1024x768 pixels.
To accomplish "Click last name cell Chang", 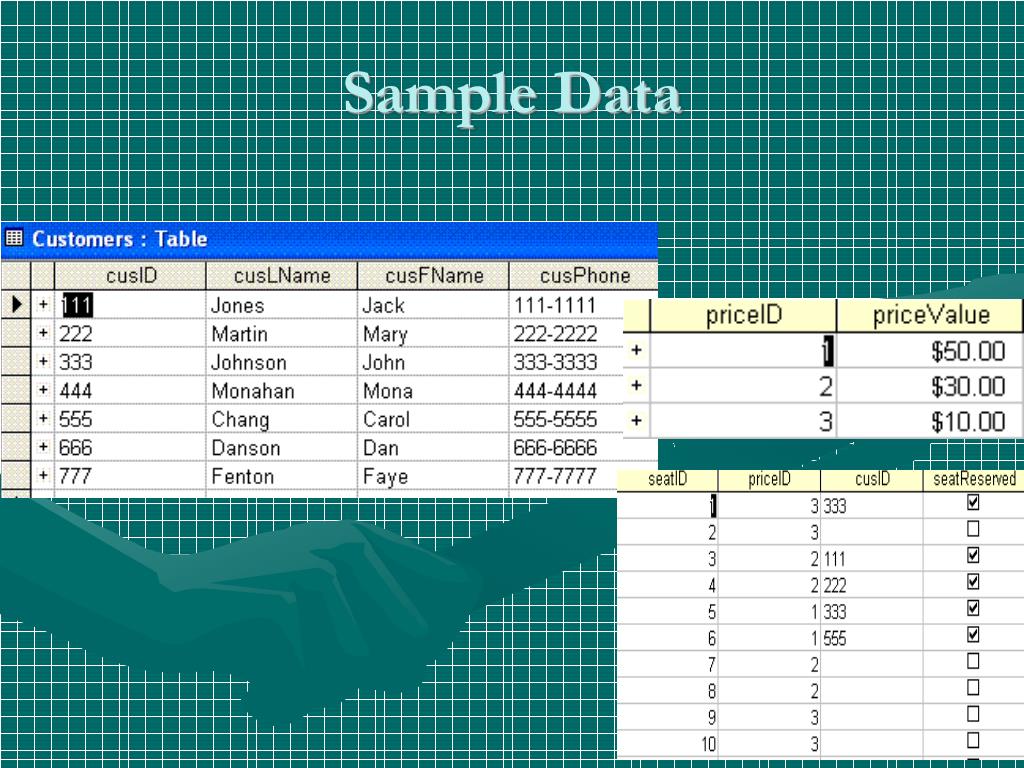I will tap(282, 419).
